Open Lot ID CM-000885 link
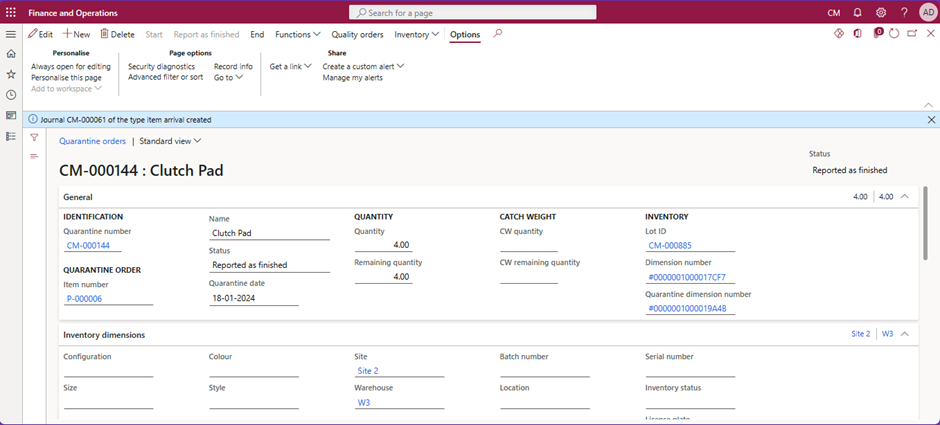Image resolution: width=940 pixels, height=425 pixels. [671, 245]
